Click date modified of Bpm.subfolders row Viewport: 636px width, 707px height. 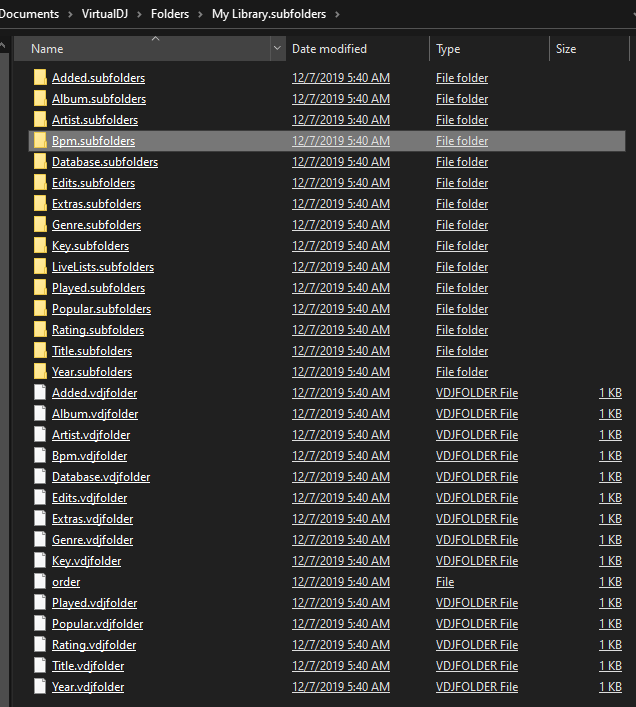pos(341,141)
